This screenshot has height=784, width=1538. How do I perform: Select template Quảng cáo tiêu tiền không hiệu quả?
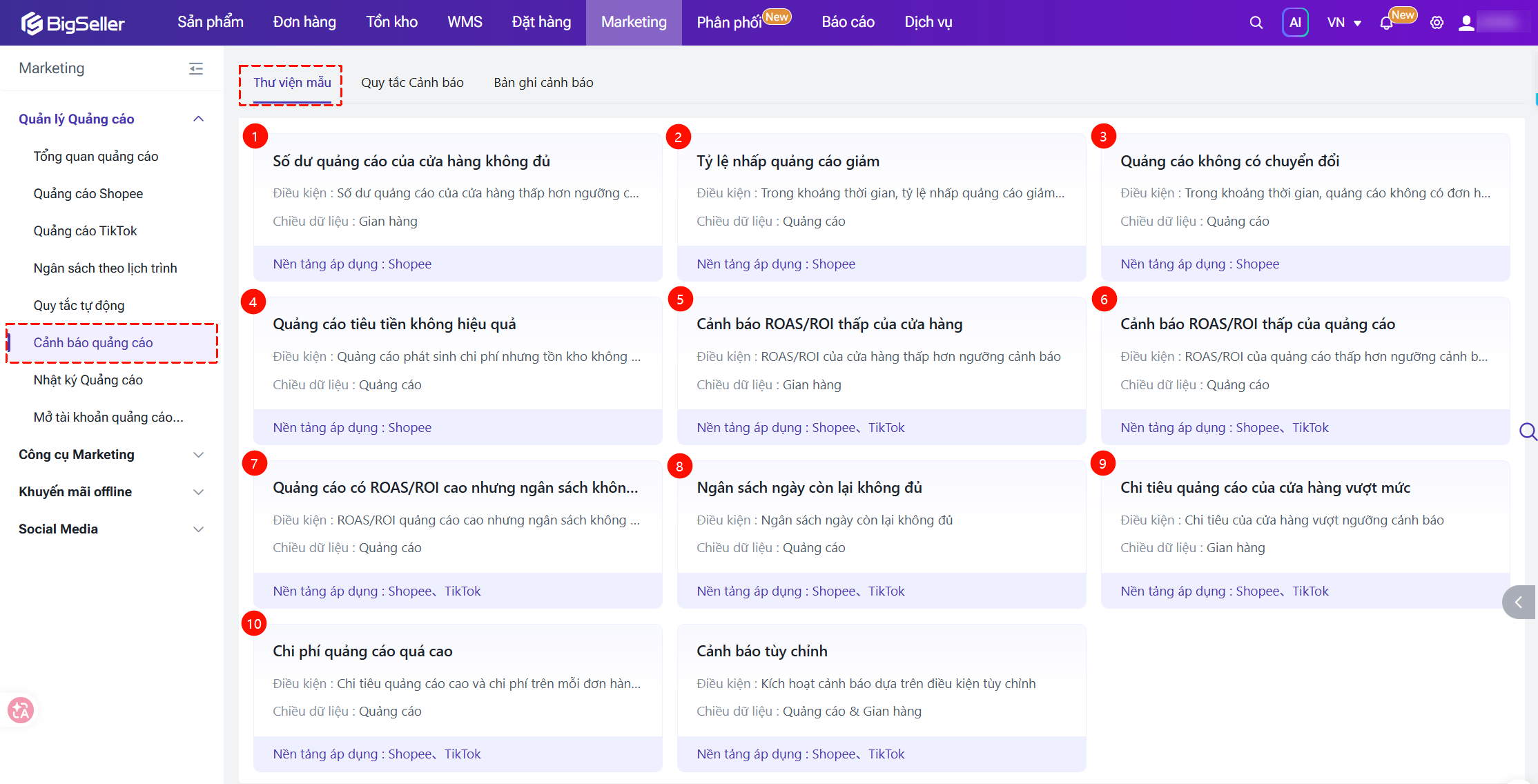pyautogui.click(x=458, y=371)
